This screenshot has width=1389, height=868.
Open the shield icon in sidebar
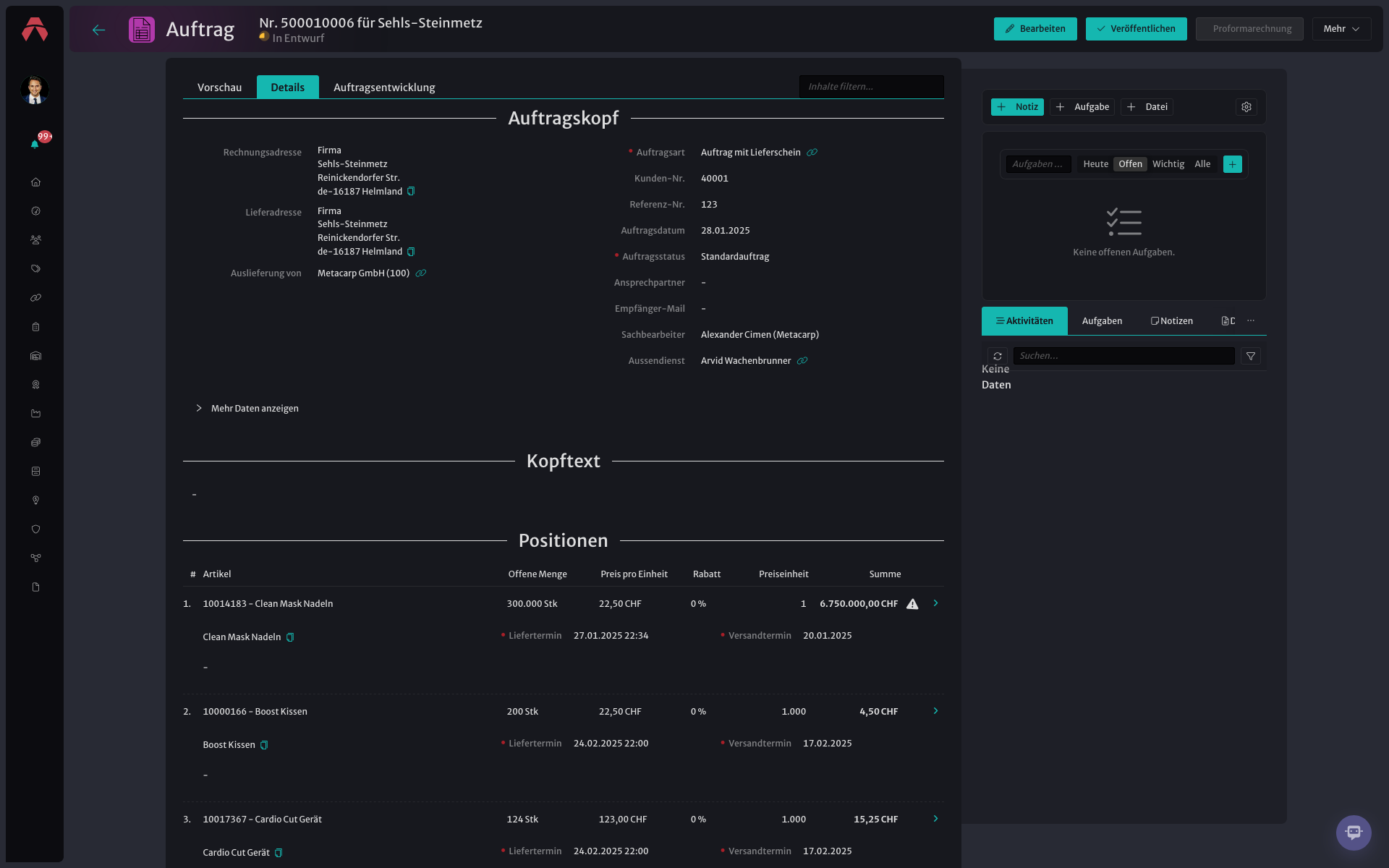click(x=35, y=529)
